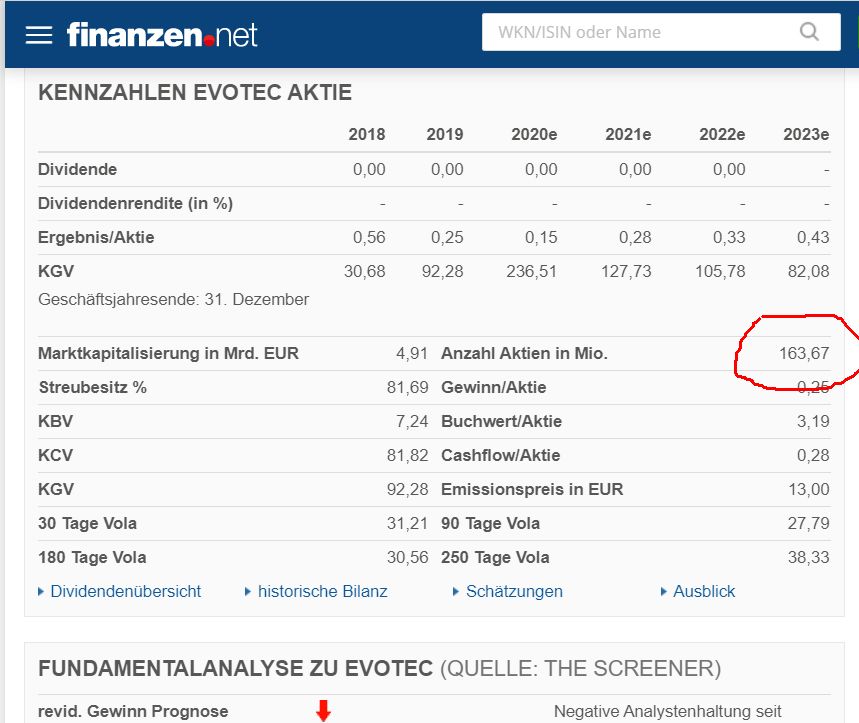
Task: Click the arrow icon before Schätzungen
Action: (457, 591)
